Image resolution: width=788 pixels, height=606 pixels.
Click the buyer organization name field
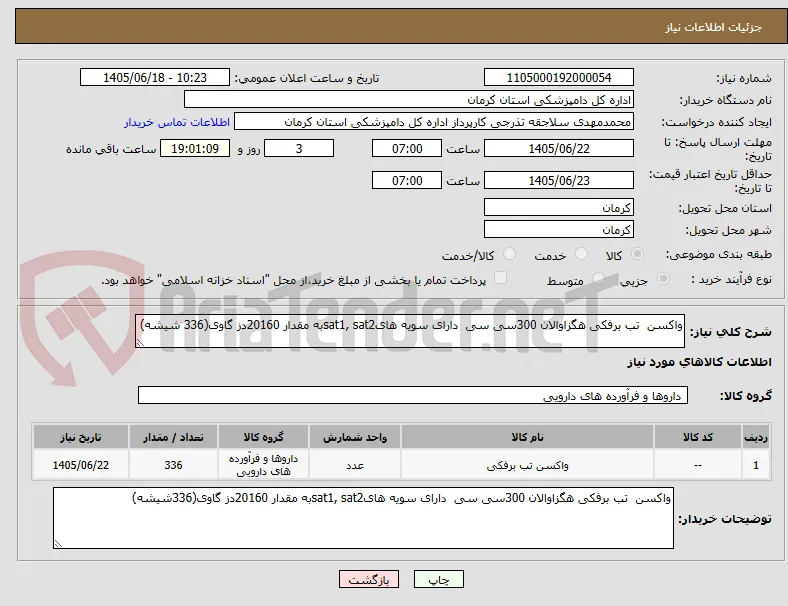coord(409,99)
